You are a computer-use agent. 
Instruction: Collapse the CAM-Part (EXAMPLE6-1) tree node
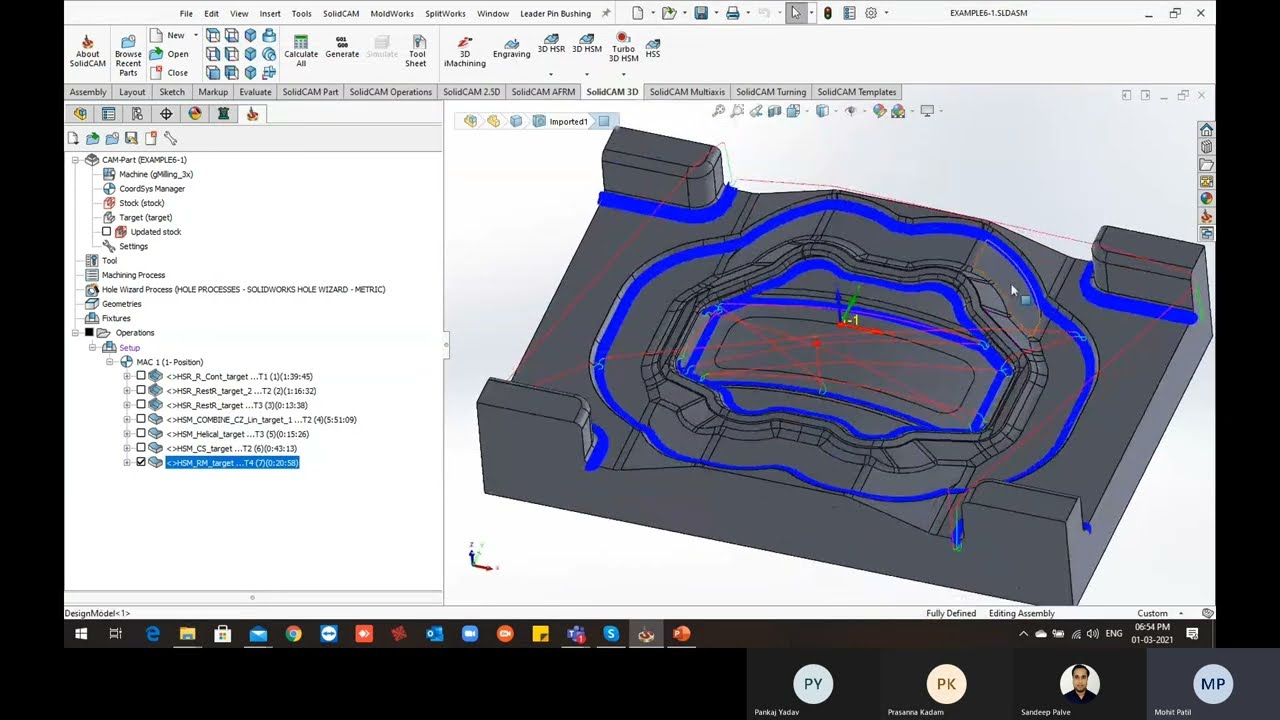[75, 160]
